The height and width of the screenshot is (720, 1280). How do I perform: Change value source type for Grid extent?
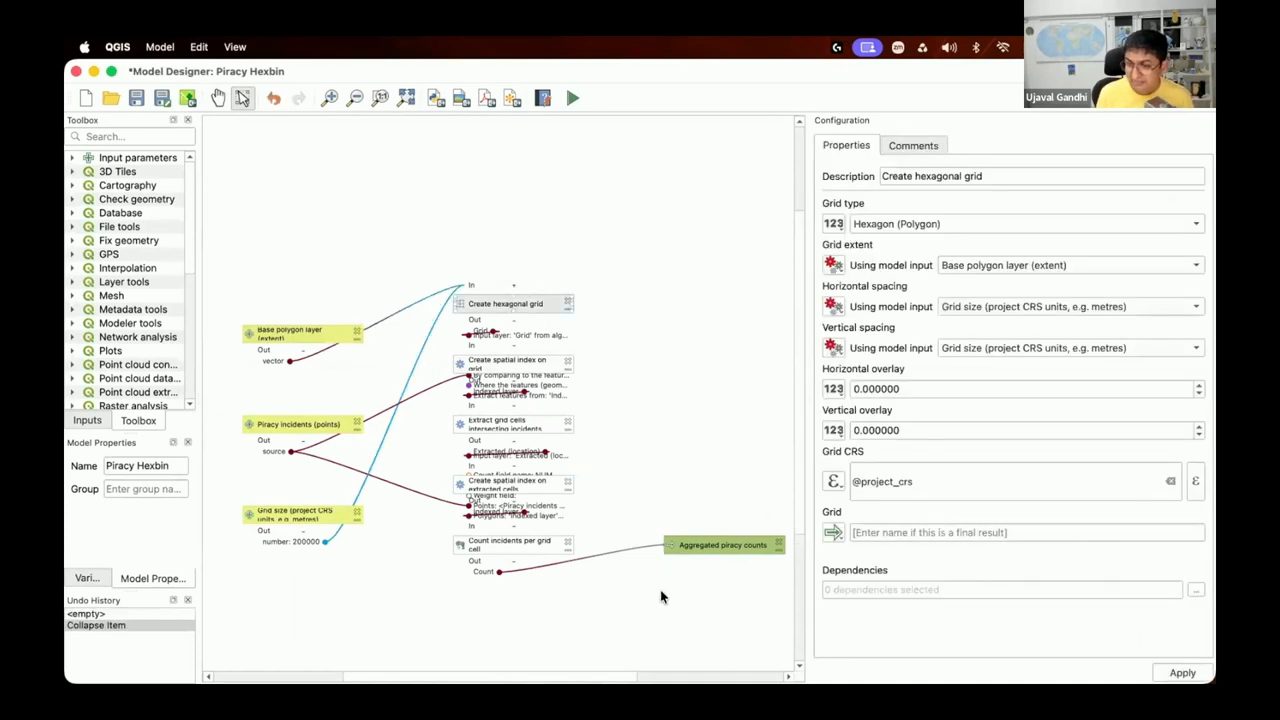point(833,265)
